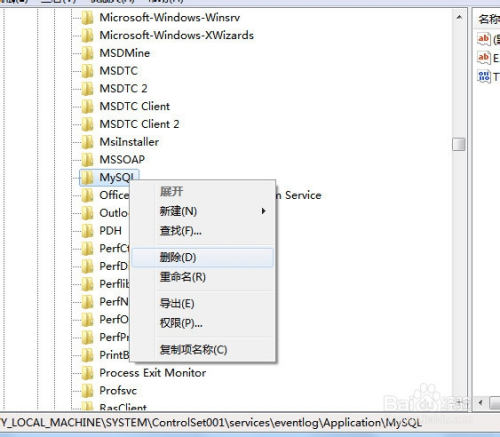Select the MsiInstaller key
The image size is (500, 437).
pyautogui.click(x=129, y=142)
